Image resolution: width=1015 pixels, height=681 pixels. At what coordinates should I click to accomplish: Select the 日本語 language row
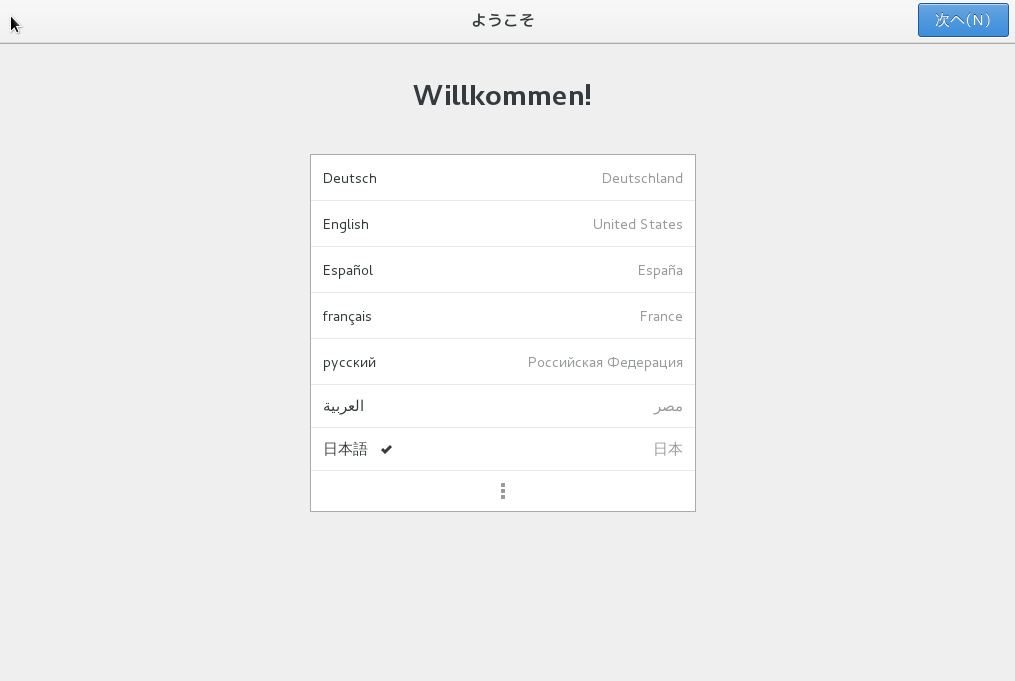tap(503, 449)
